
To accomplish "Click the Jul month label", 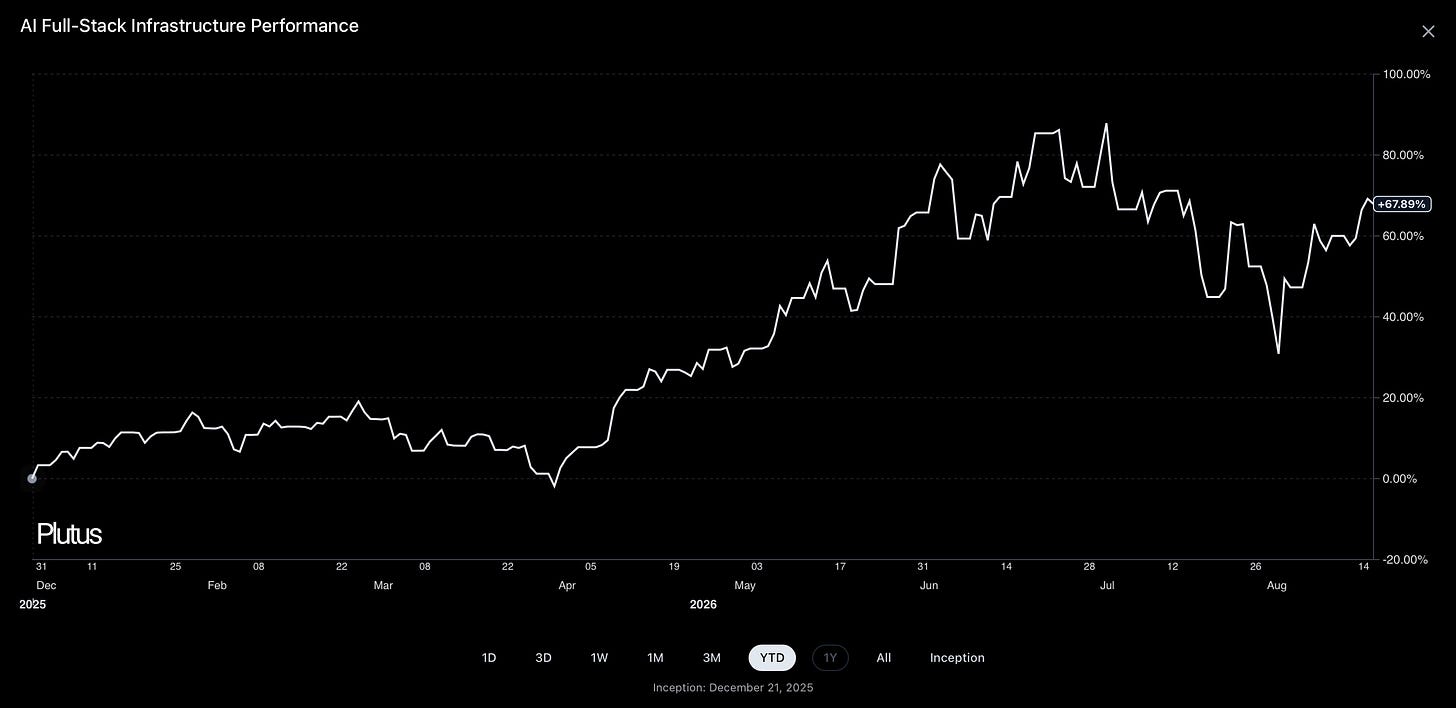I will (1107, 586).
